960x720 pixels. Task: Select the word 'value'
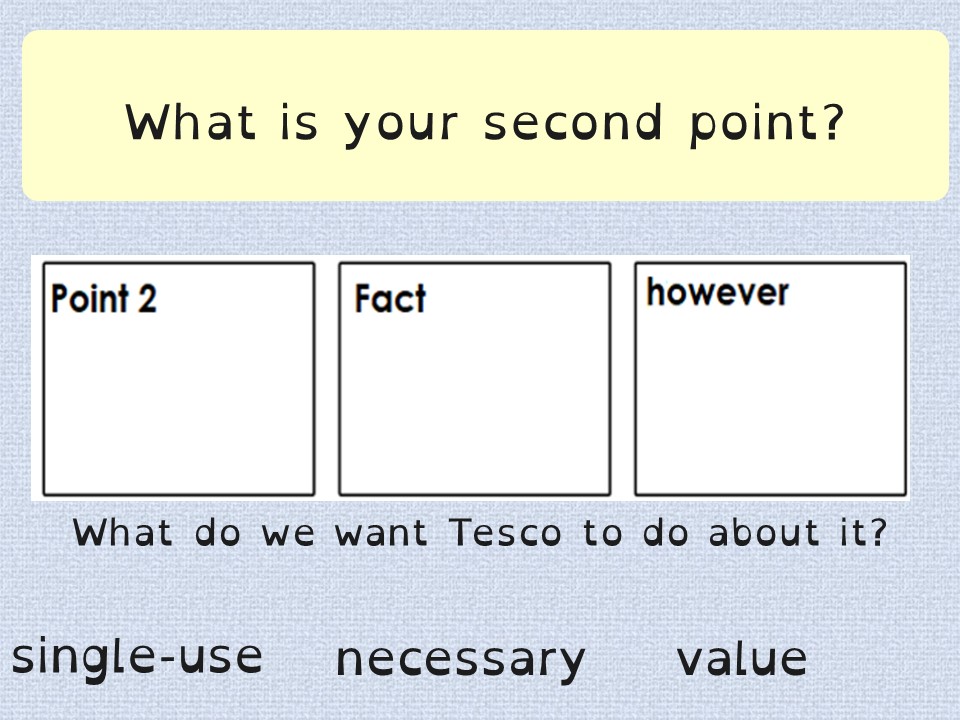[741, 659]
